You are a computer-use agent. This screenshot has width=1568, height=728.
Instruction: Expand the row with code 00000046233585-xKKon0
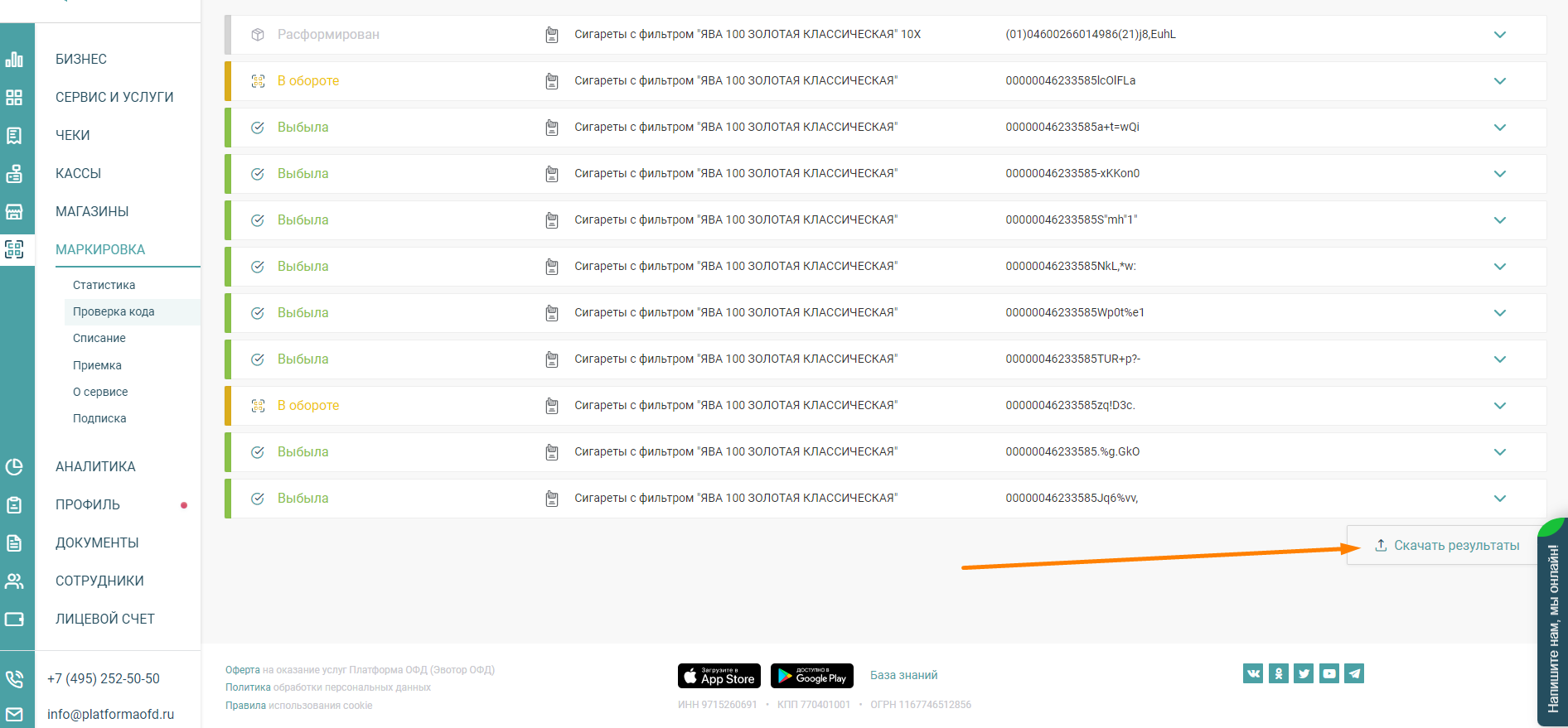click(x=1500, y=174)
